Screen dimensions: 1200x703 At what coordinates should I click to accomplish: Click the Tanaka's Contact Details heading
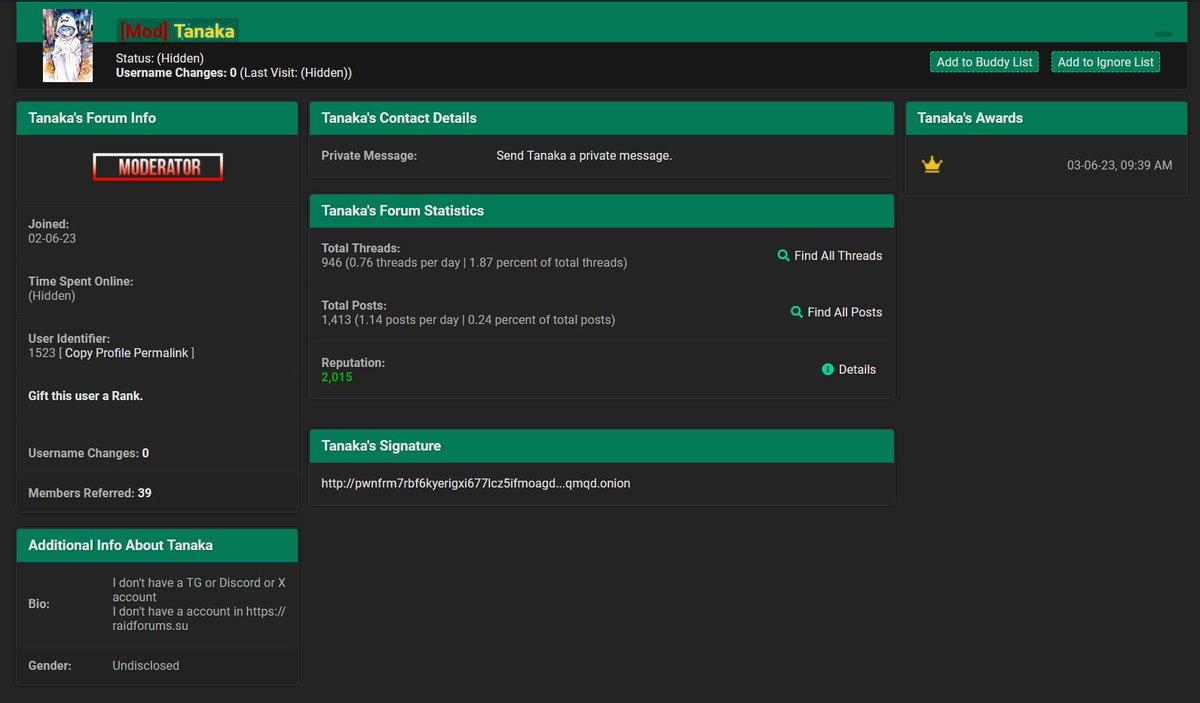pos(399,118)
